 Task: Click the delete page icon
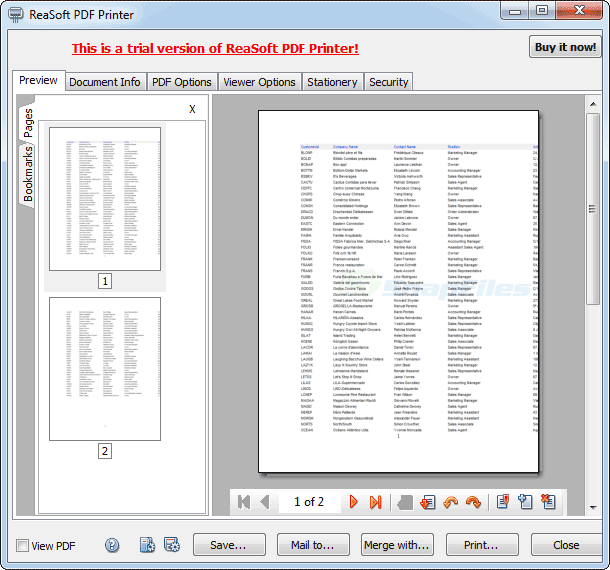tap(548, 502)
